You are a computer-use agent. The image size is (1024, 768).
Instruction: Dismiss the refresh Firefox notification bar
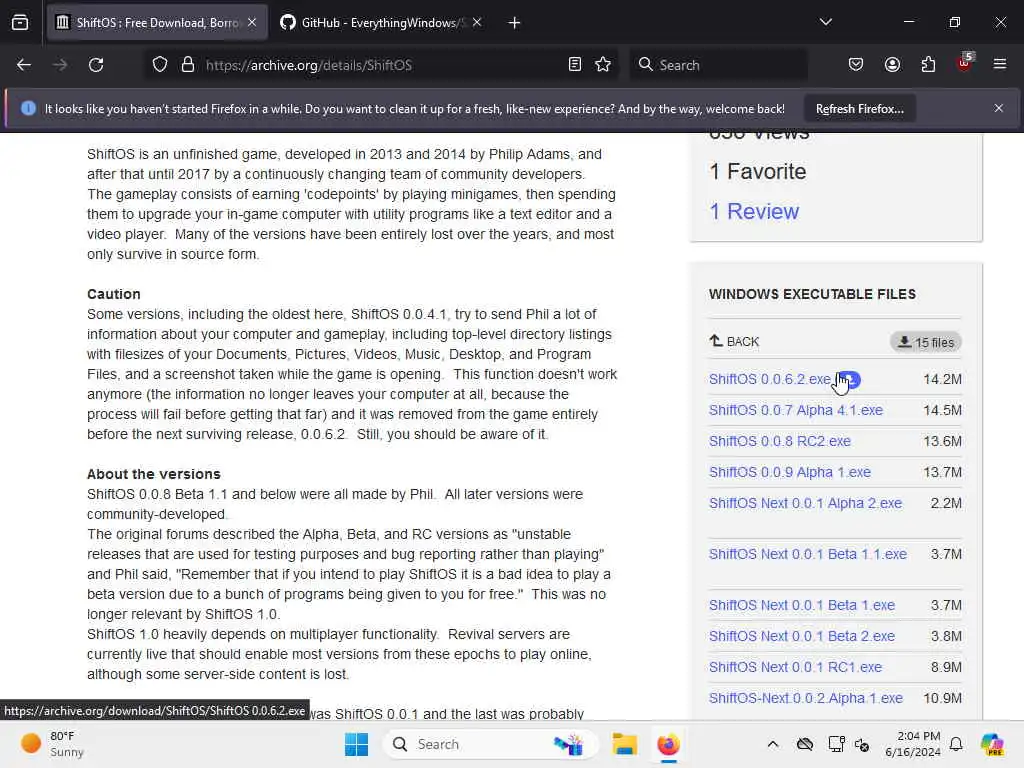coord(999,108)
